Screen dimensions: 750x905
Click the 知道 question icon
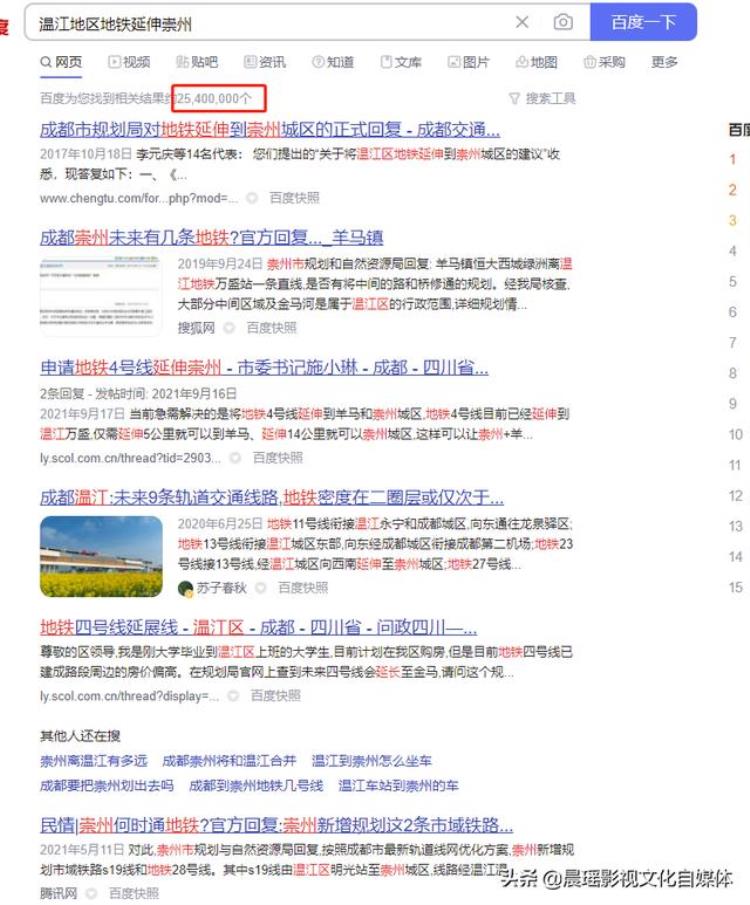(318, 62)
